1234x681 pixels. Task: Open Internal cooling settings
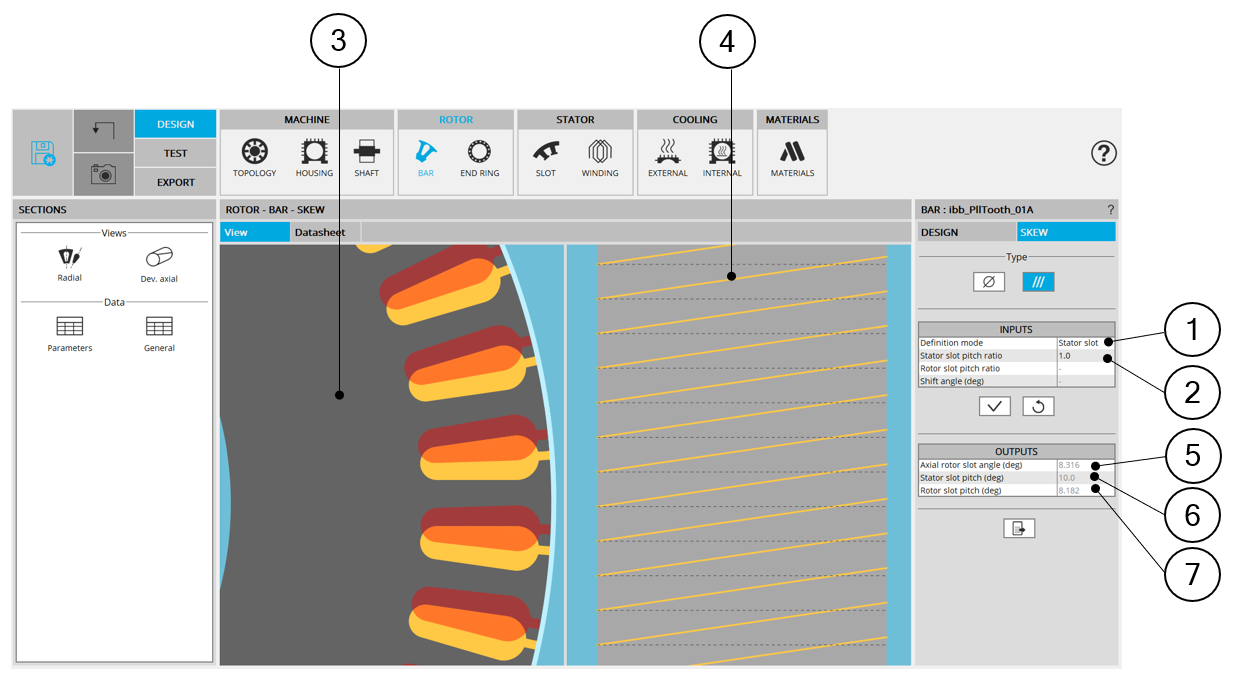click(722, 157)
